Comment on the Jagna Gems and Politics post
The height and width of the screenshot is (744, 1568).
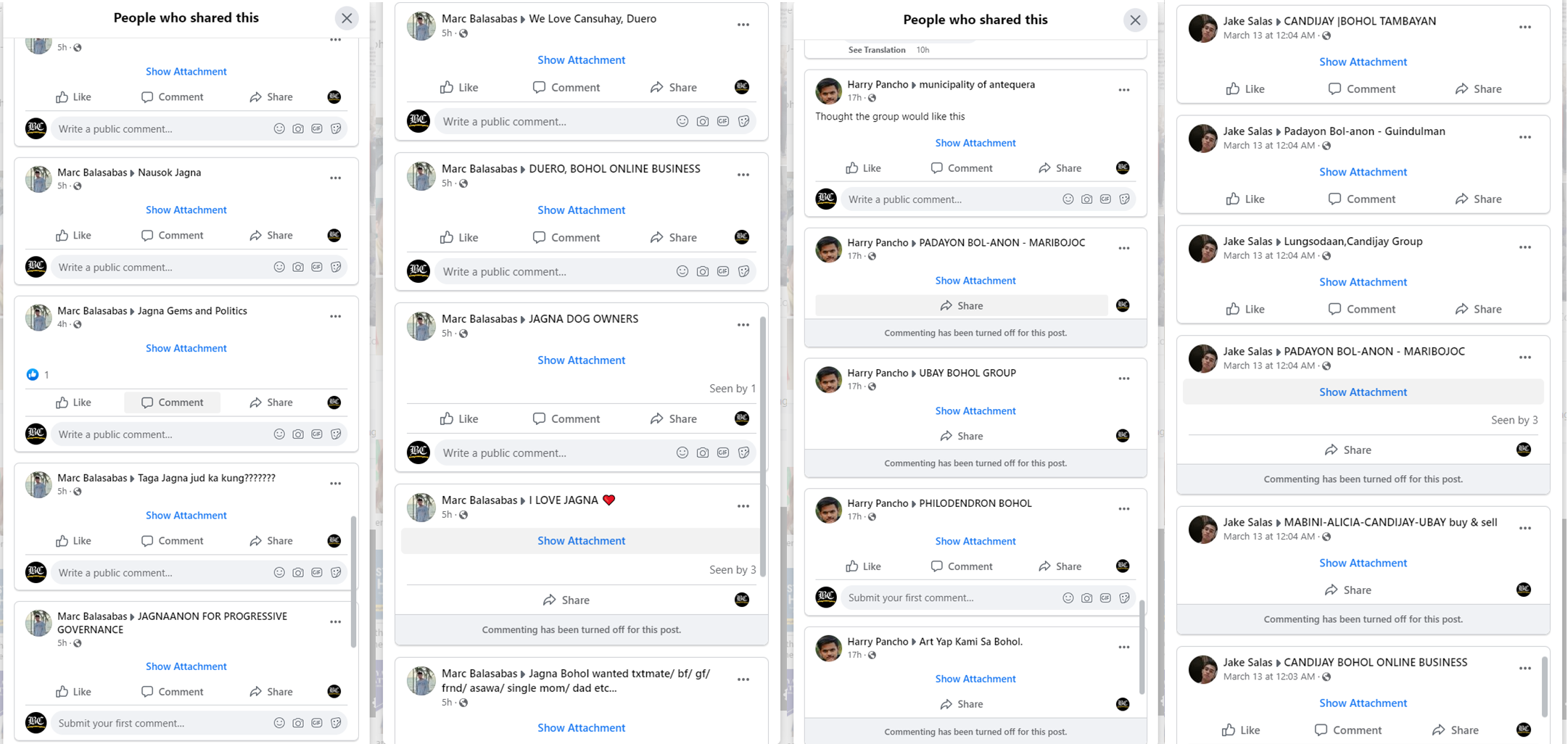172,402
